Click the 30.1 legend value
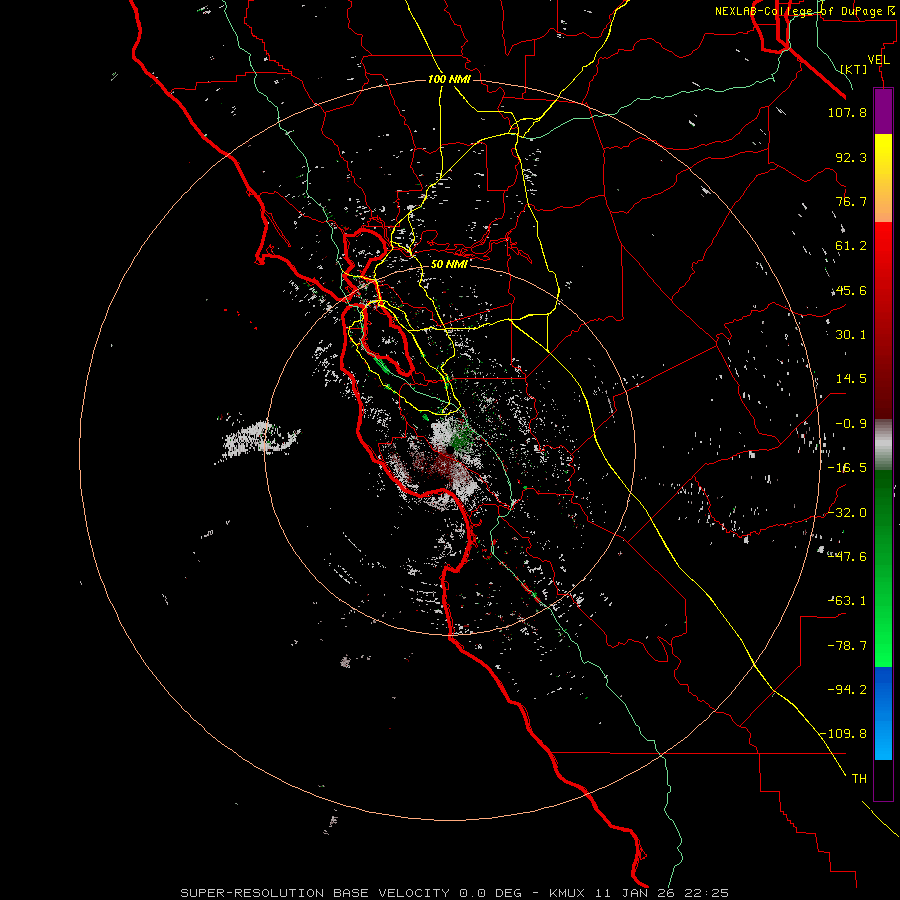Screen dimensions: 900x900 click(851, 335)
